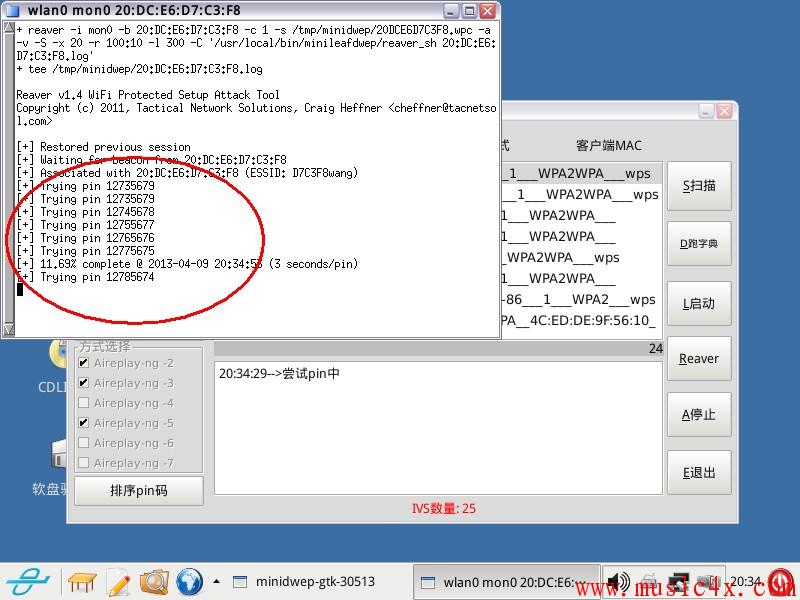Launch the text editor pencil icon

(x=118, y=582)
